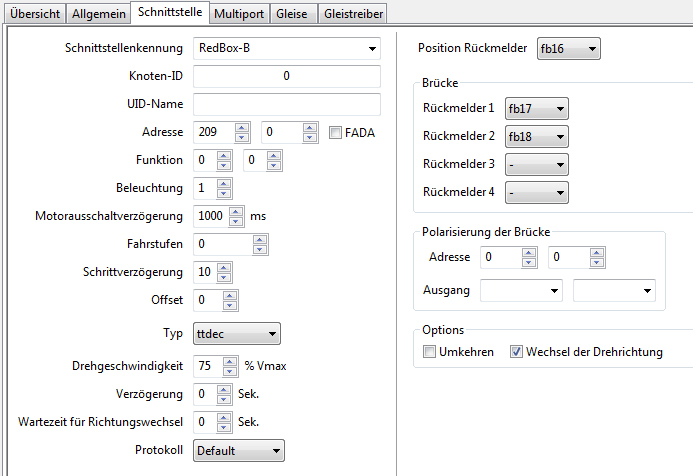The image size is (693, 476).
Task: Uncheck Wechsel der Drehrichtung
Action: pyautogui.click(x=516, y=352)
